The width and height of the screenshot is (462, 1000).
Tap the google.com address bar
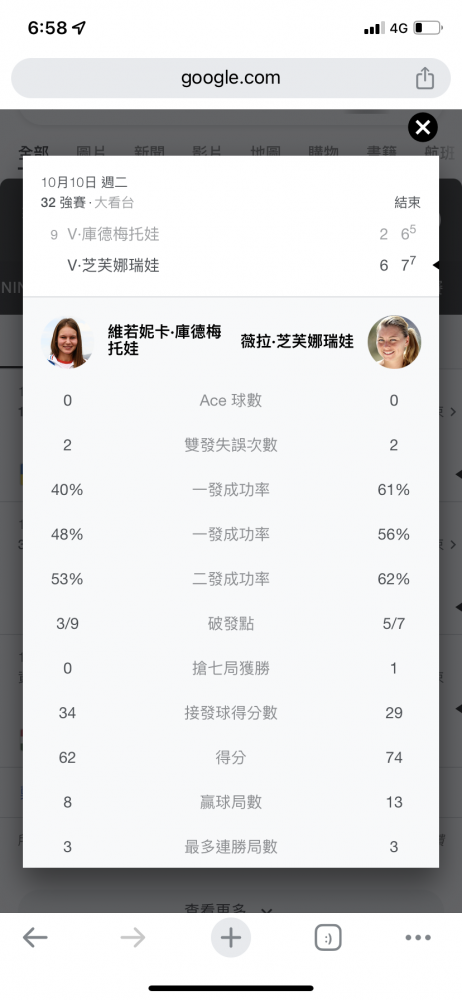tap(231, 78)
